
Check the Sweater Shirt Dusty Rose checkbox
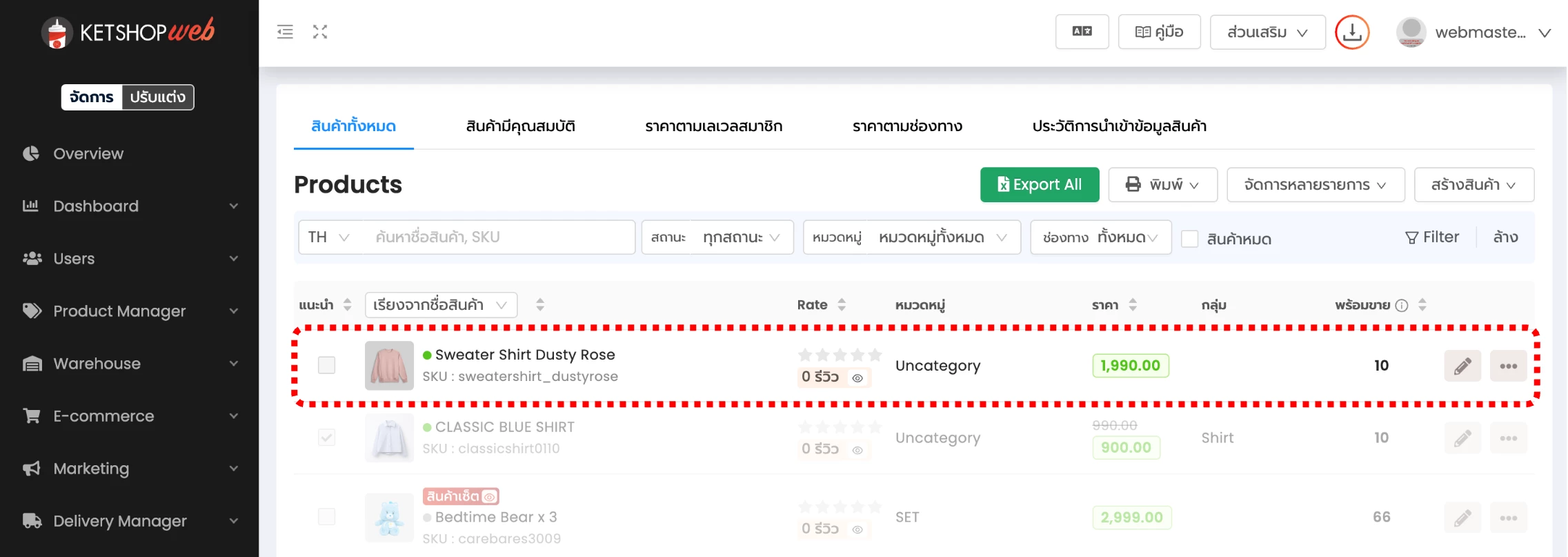pyautogui.click(x=326, y=365)
